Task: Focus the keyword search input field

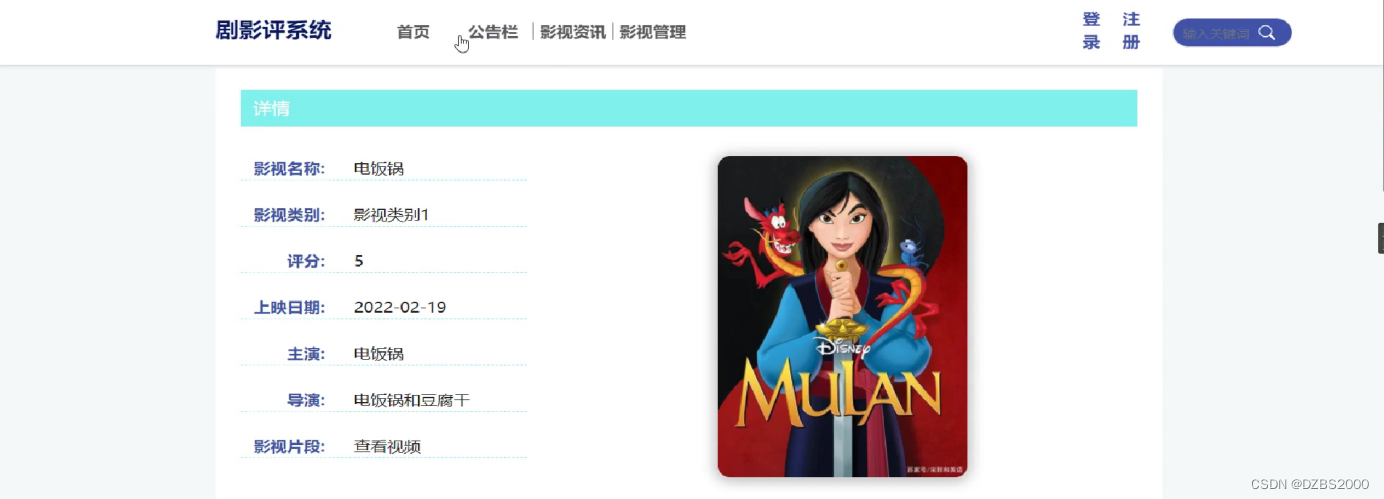Action: pos(1216,33)
